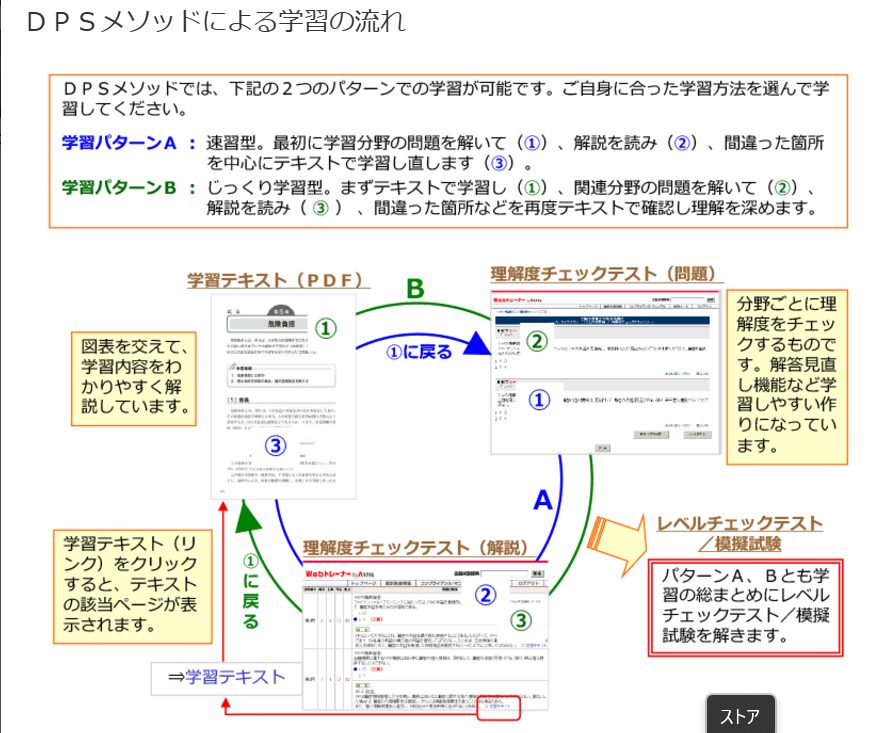Click the large green B pattern letter
The image size is (894, 733).
coord(414,289)
